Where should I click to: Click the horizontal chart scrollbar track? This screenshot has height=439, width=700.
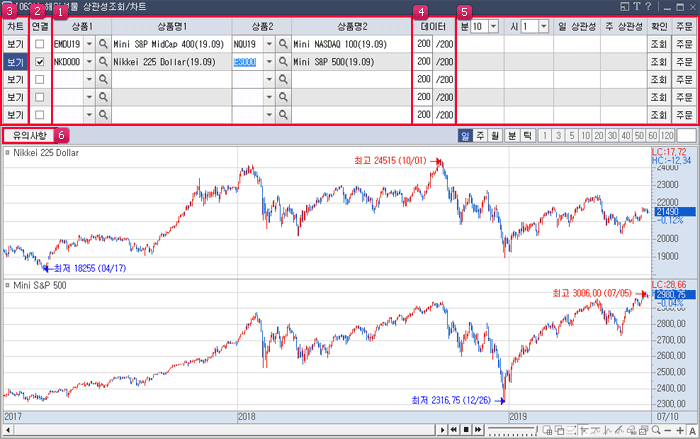click(x=223, y=430)
